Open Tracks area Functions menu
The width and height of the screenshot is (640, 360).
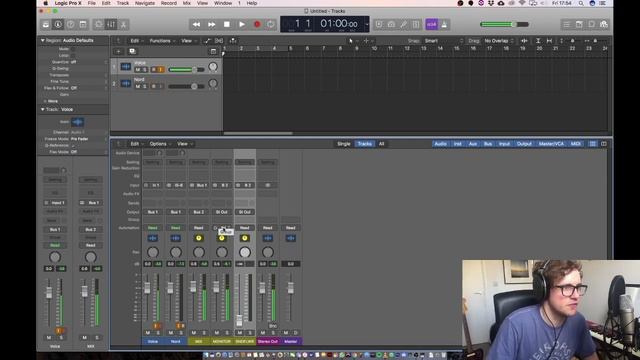point(162,41)
